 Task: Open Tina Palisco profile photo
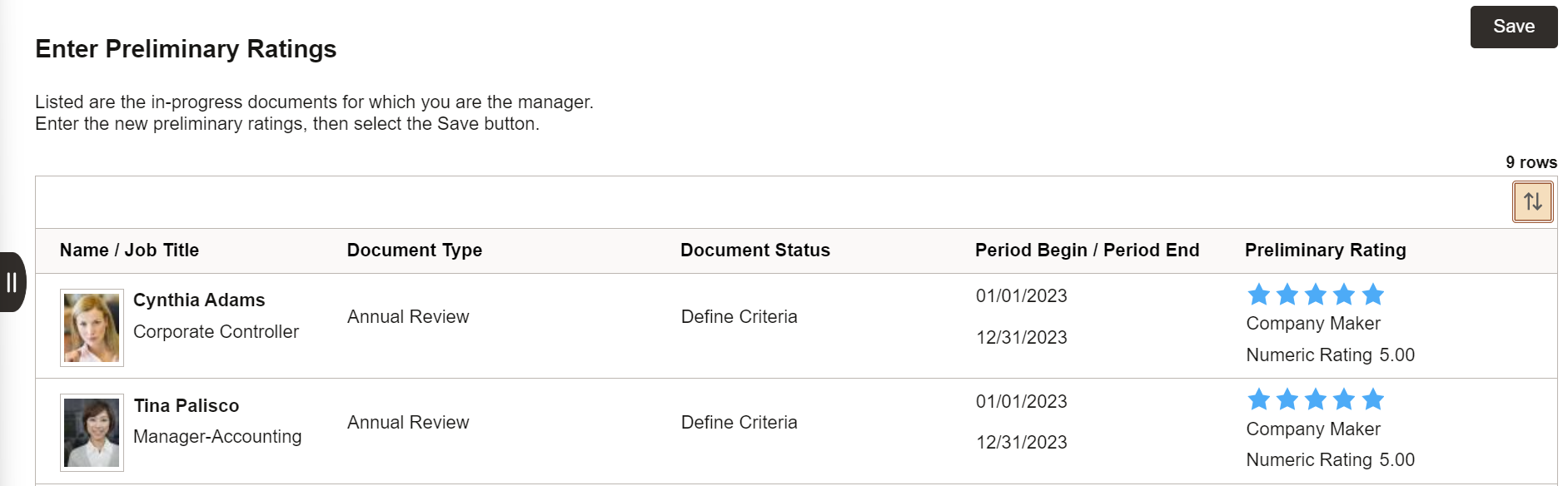click(x=92, y=433)
